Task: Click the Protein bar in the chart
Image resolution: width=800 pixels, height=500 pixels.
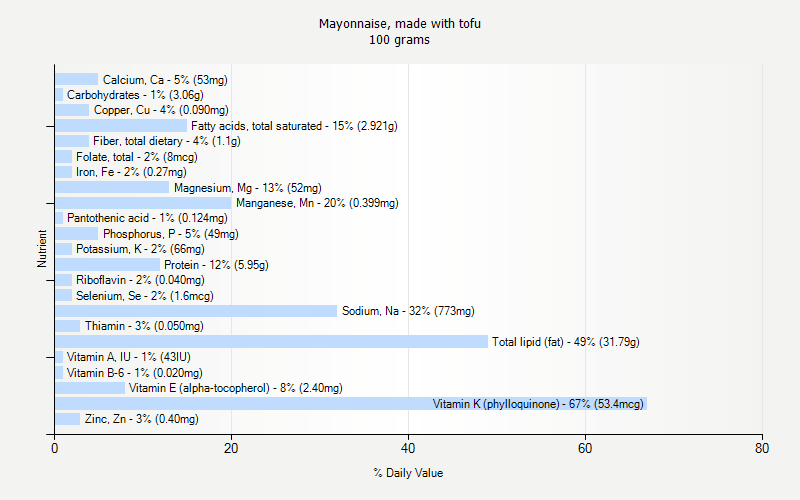Action: coord(108,264)
